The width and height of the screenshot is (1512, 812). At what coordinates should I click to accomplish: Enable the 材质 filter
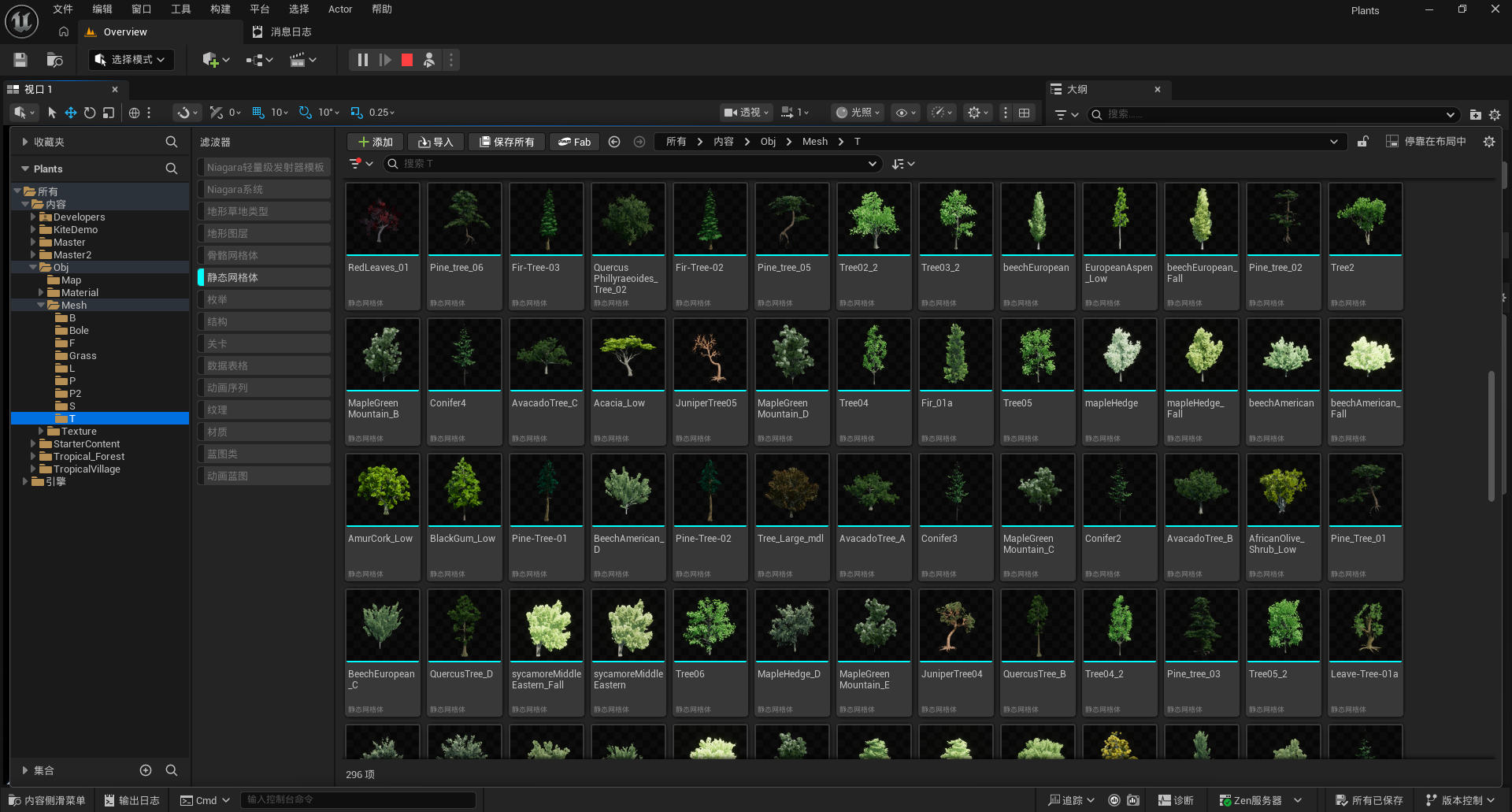point(264,432)
